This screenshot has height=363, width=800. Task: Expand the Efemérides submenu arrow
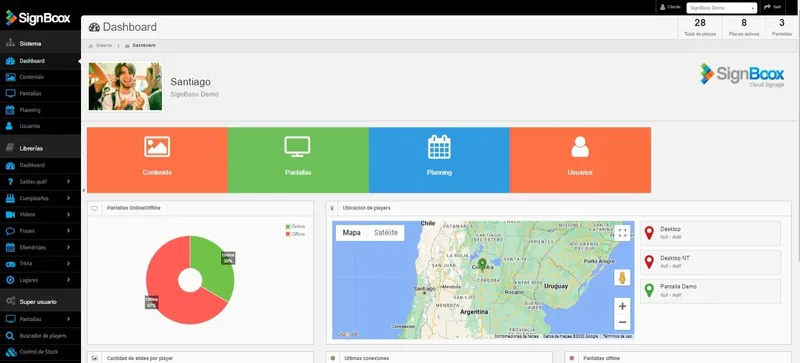pyautogui.click(x=68, y=247)
